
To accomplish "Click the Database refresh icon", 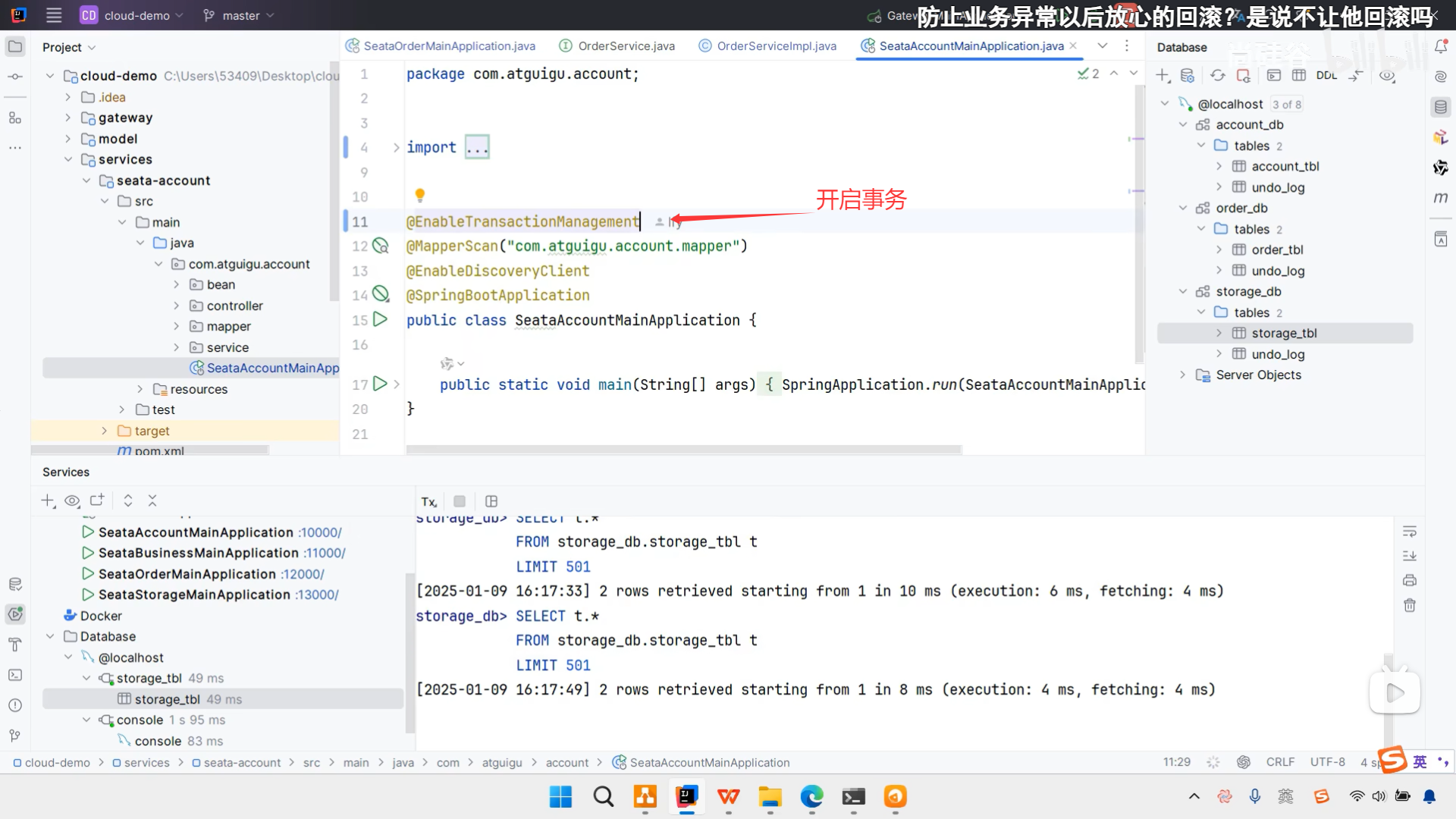I will click(x=1217, y=75).
